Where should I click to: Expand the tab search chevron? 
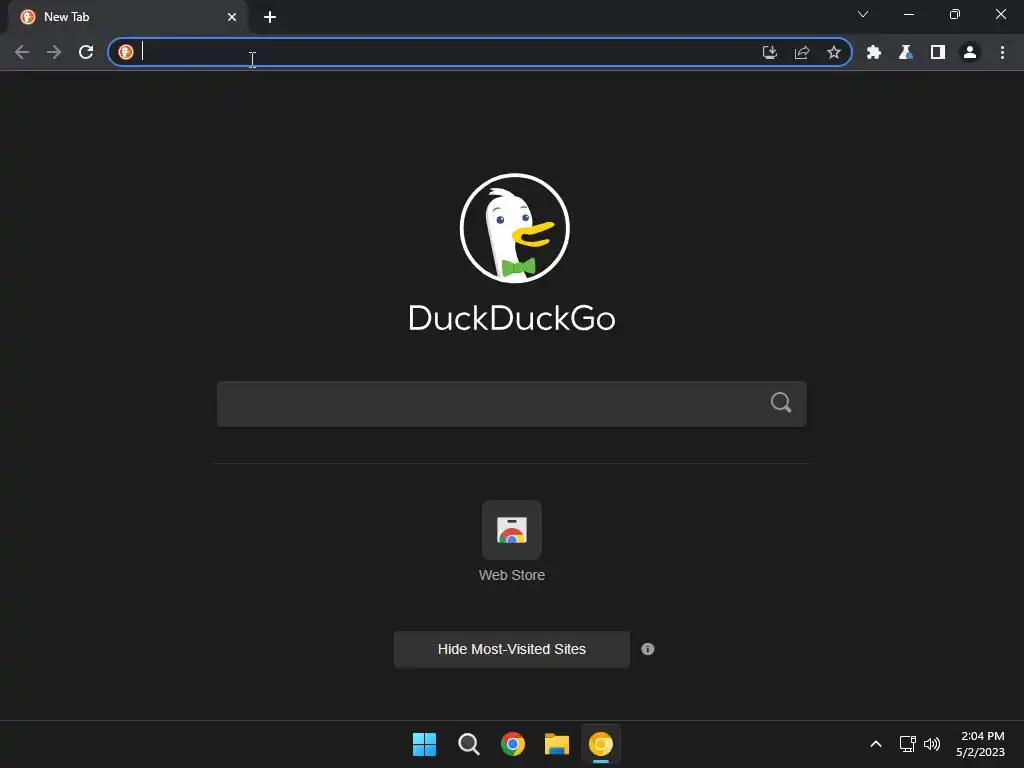(x=863, y=14)
